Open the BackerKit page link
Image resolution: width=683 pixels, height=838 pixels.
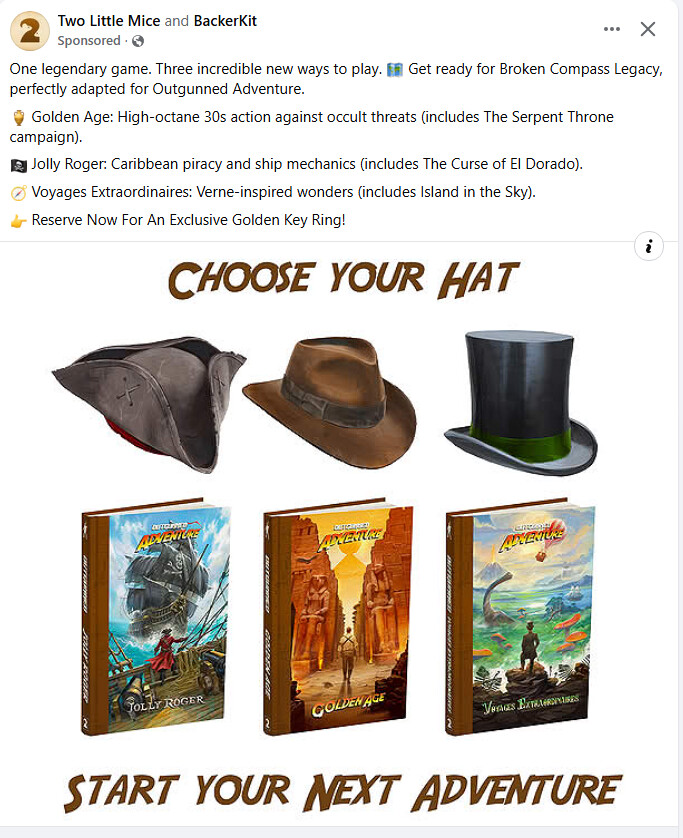pyautogui.click(x=225, y=21)
